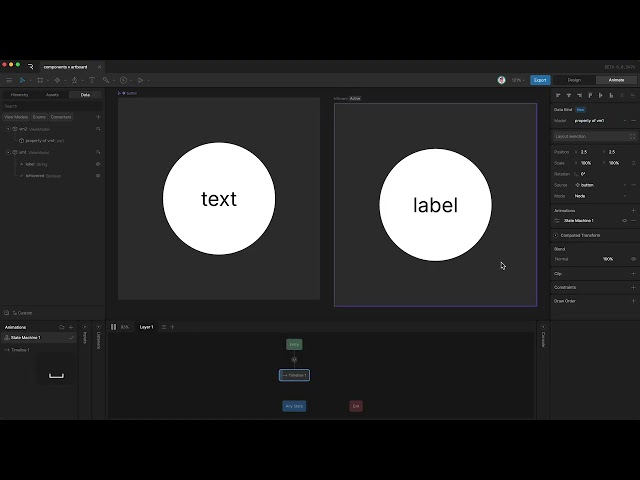Click the align top icon

pyautogui.click(x=590, y=95)
